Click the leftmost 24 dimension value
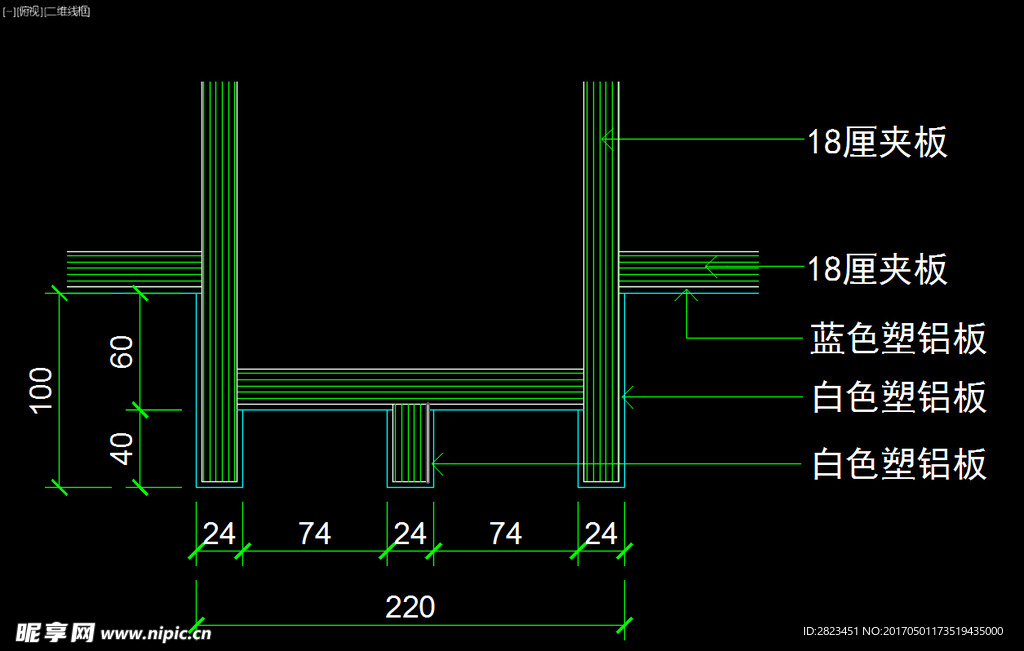Viewport: 1024px width, 651px height. click(219, 534)
